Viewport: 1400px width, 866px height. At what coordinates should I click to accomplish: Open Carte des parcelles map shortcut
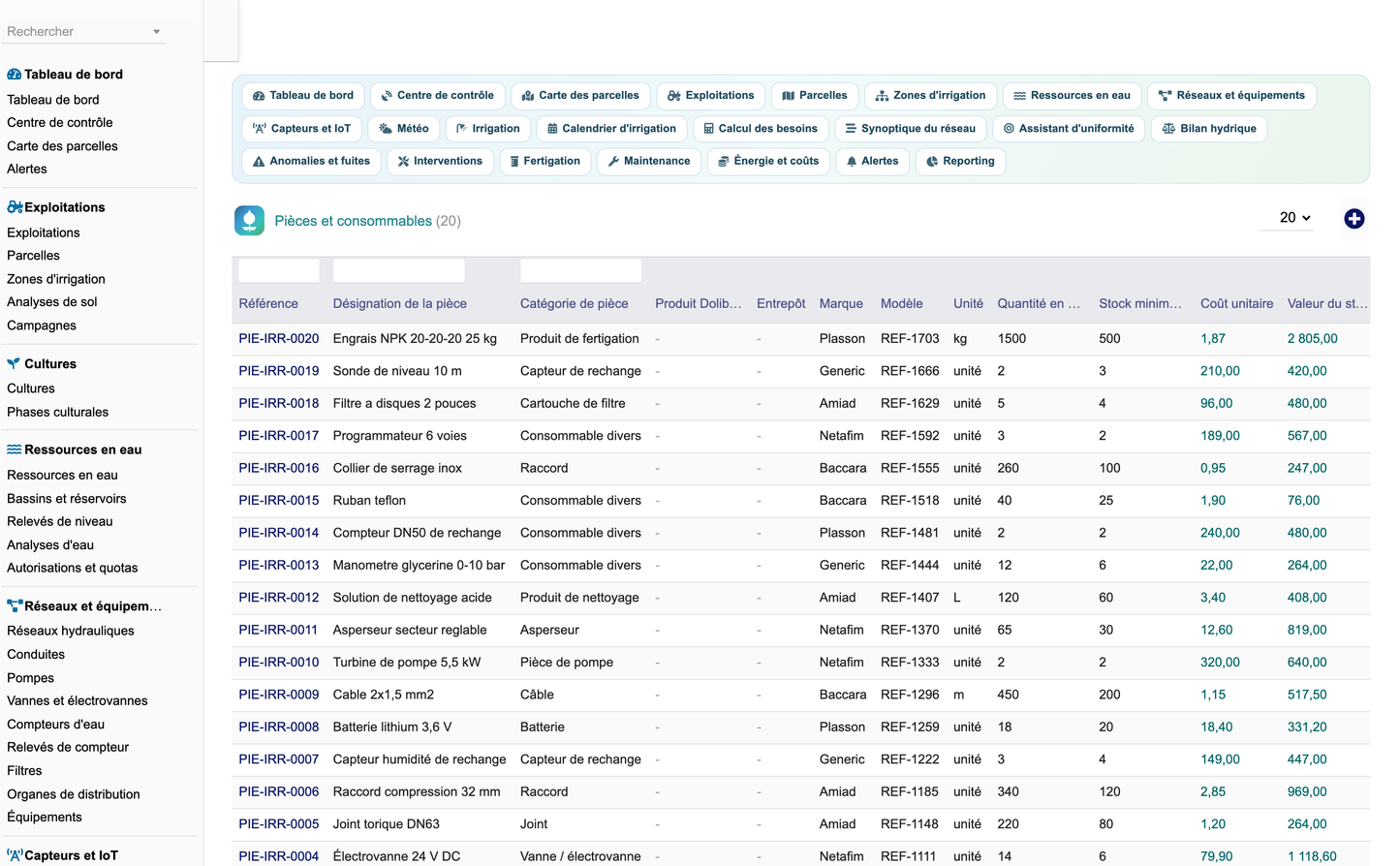[580, 96]
